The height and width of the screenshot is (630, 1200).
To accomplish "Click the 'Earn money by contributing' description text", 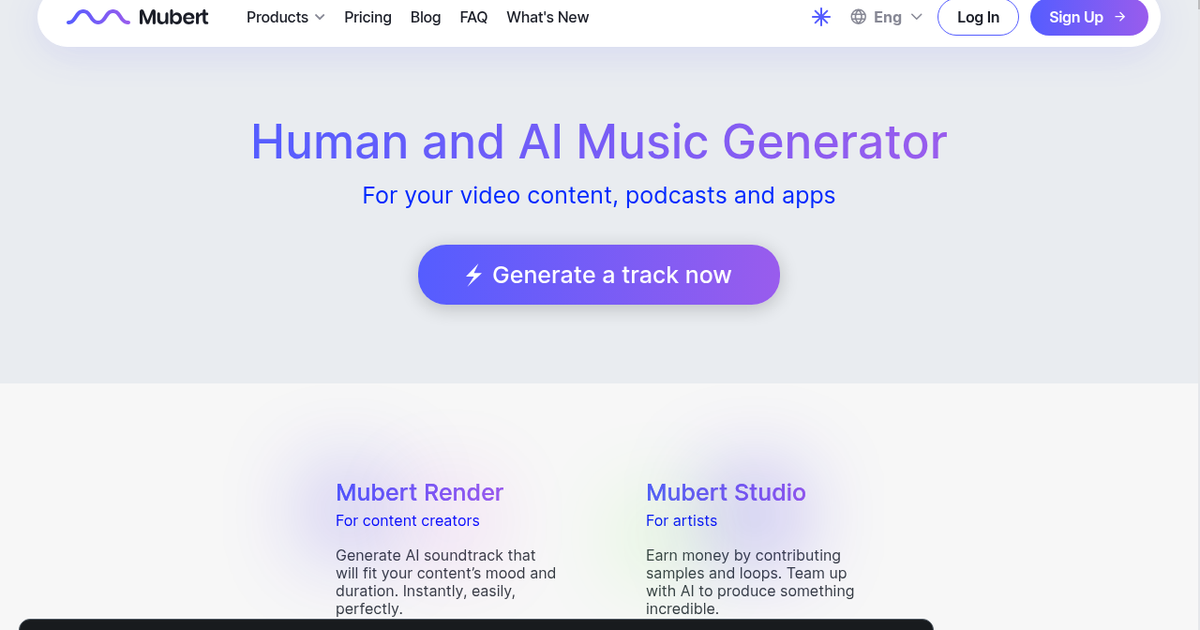I will (750, 582).
